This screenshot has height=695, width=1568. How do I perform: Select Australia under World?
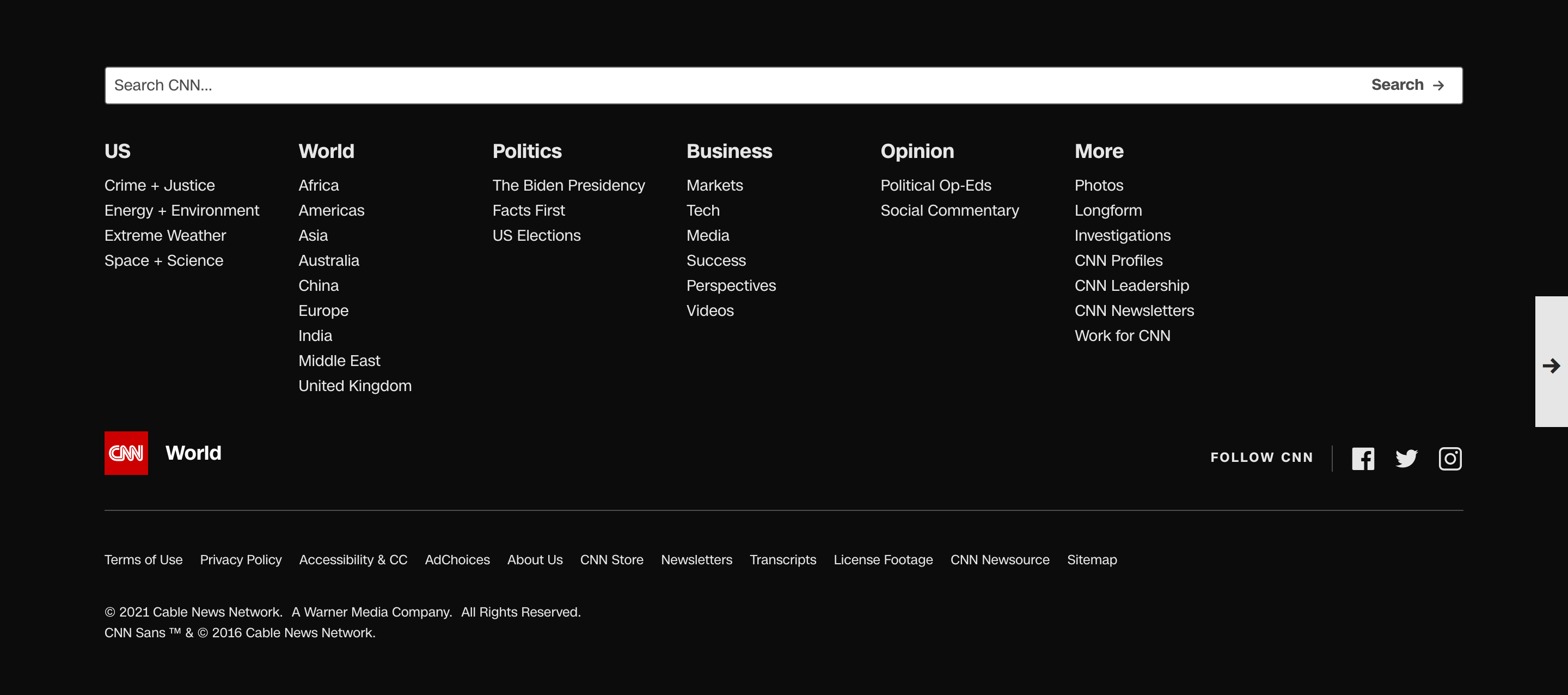[329, 260]
